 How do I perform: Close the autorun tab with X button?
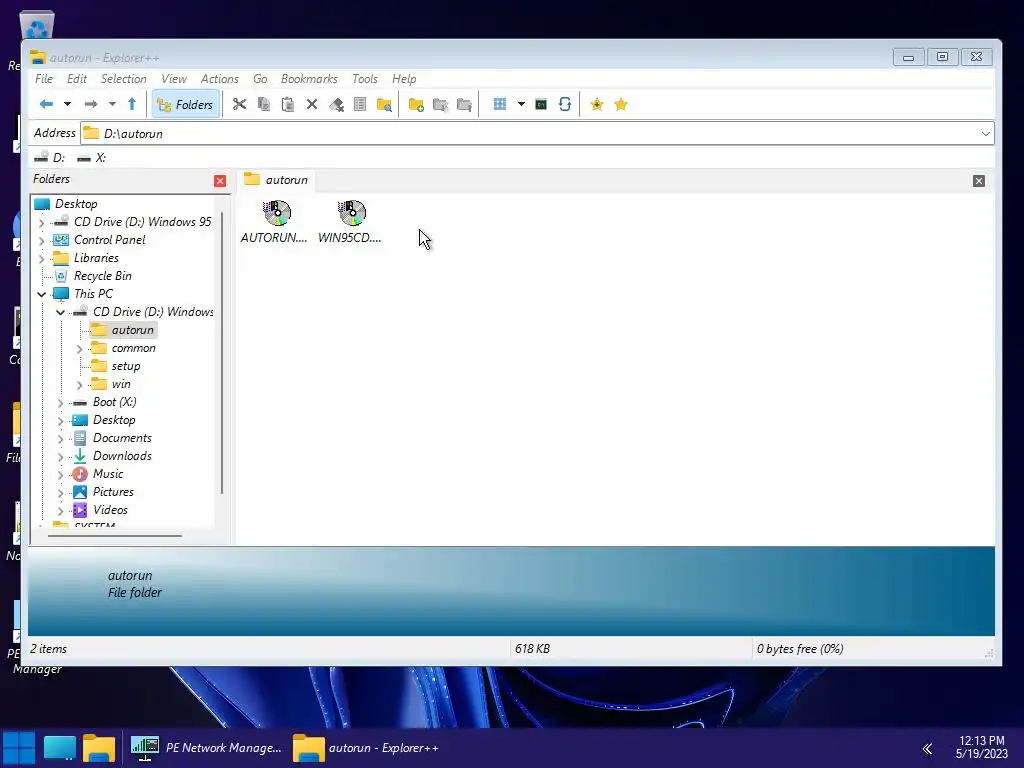click(x=978, y=181)
